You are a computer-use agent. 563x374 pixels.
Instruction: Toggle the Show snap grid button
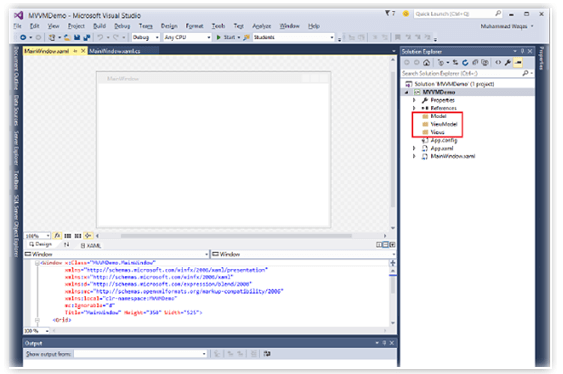point(68,236)
